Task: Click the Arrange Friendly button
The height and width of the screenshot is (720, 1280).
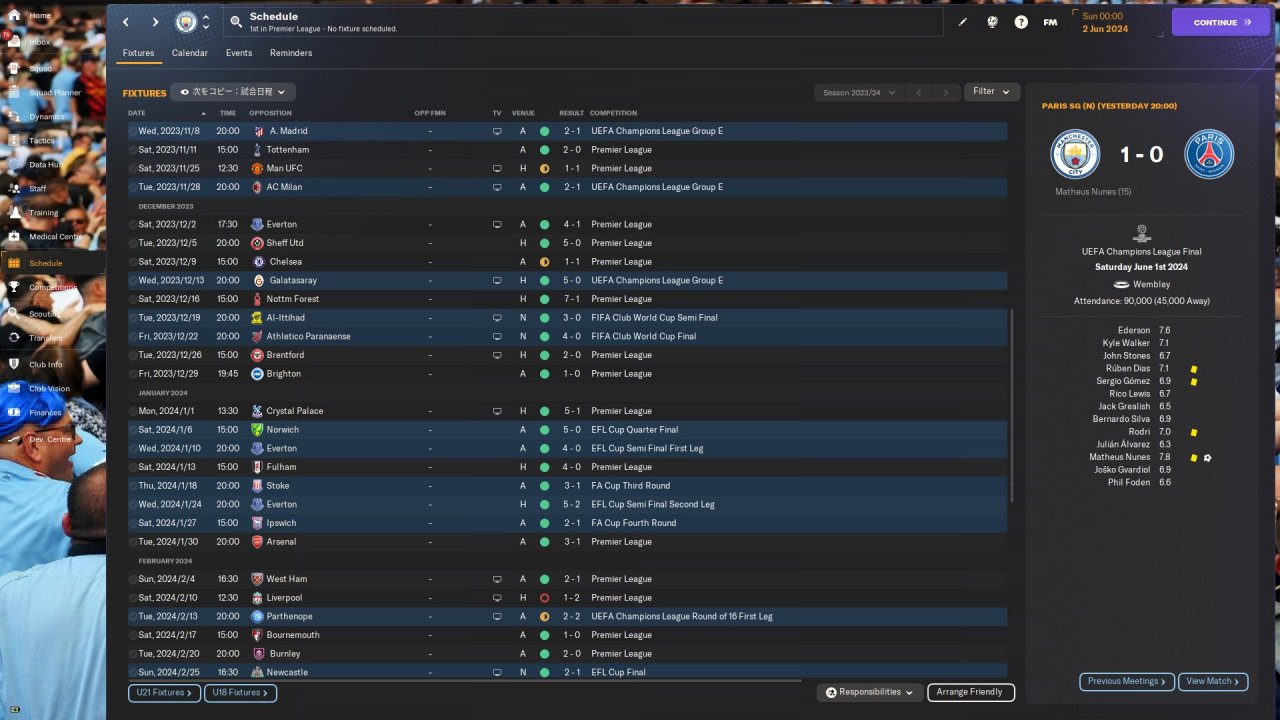Action: [970, 692]
